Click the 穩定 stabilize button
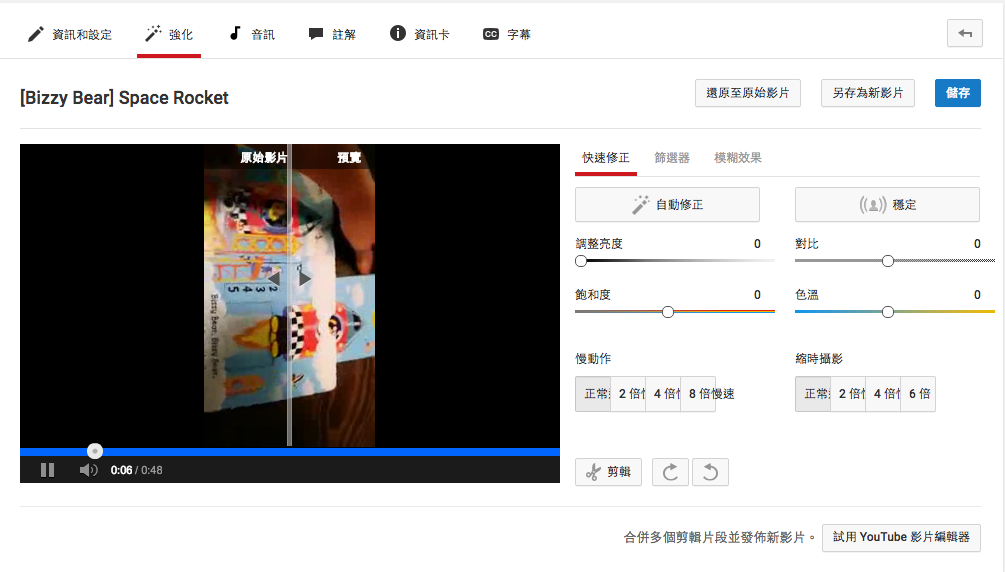The width and height of the screenshot is (1005, 572). point(887,205)
